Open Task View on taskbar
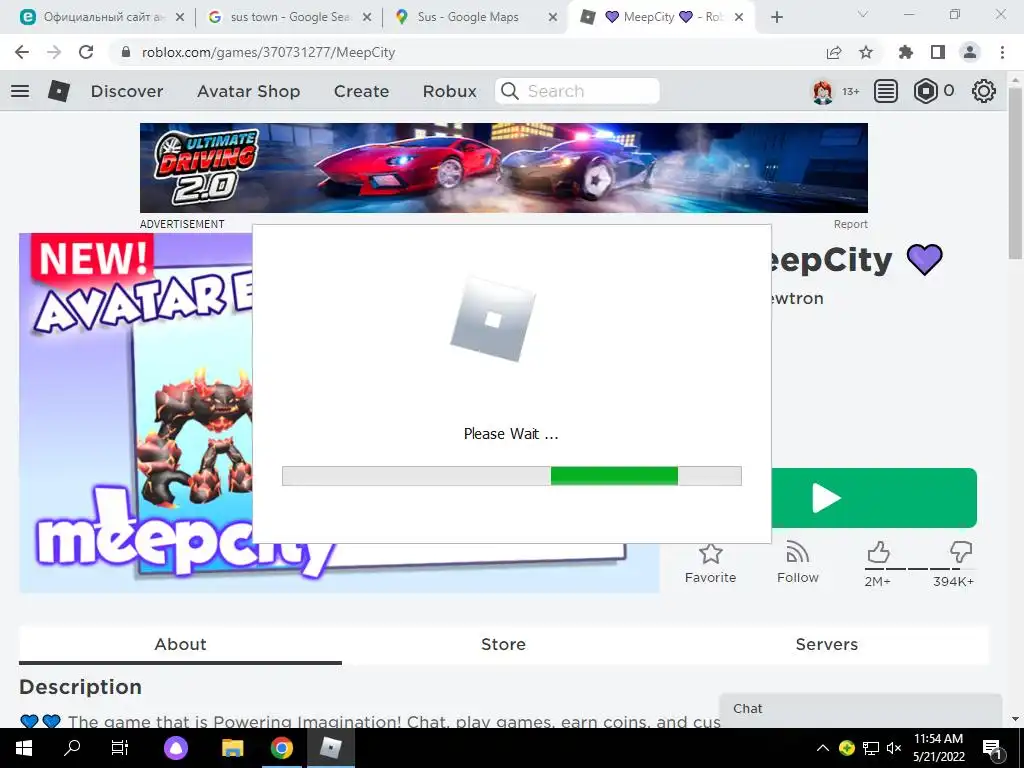 (120, 748)
